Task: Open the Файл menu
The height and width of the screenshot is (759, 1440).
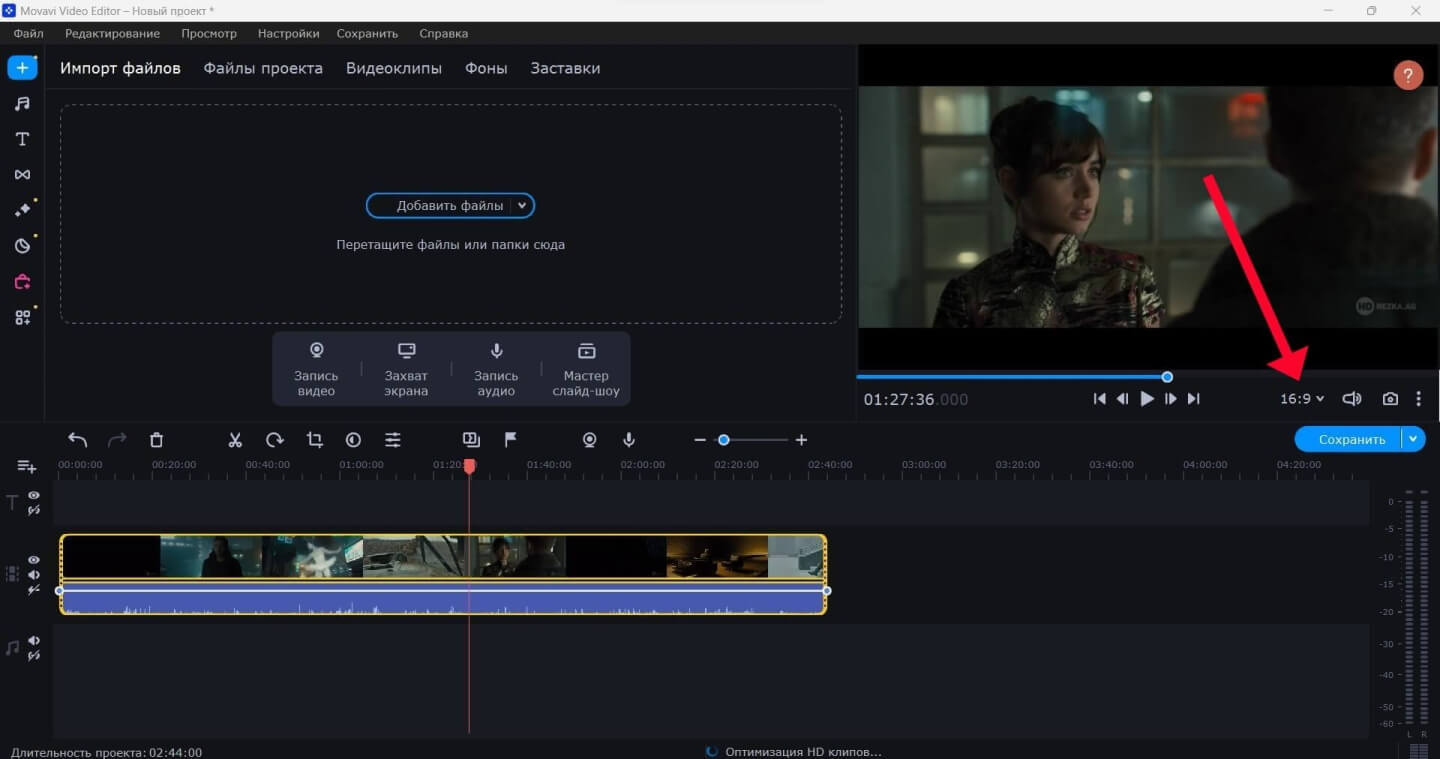Action: point(28,33)
